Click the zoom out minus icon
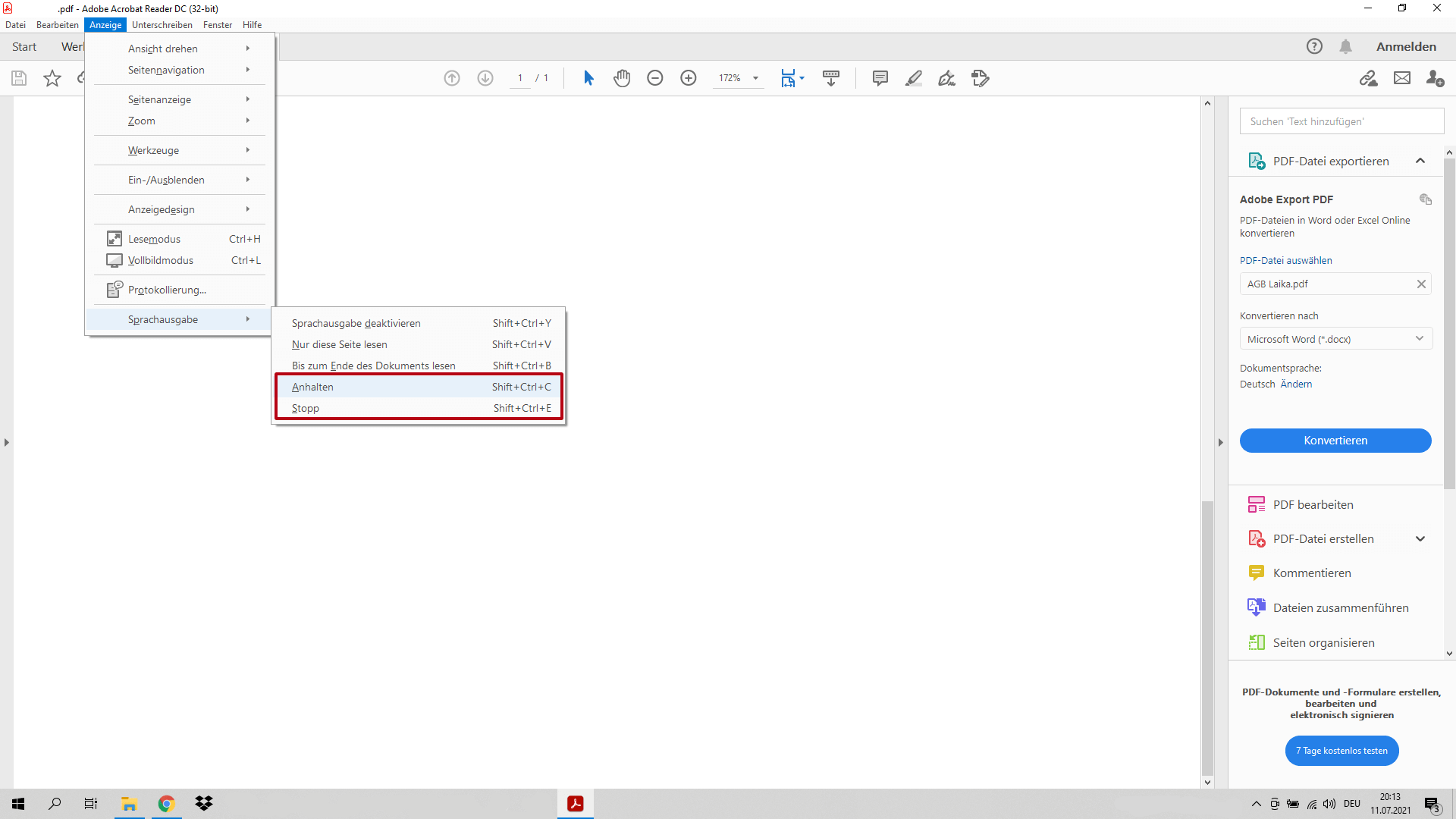Image resolution: width=1456 pixels, height=819 pixels. (655, 78)
